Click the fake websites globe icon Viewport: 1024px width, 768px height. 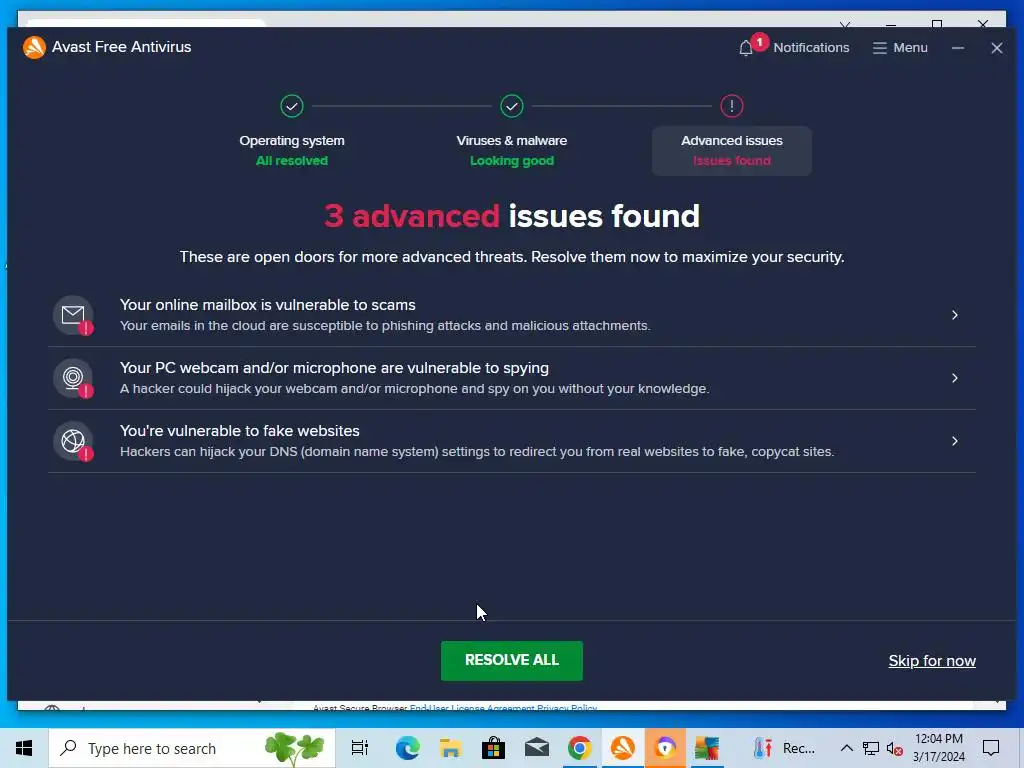pyautogui.click(x=73, y=441)
